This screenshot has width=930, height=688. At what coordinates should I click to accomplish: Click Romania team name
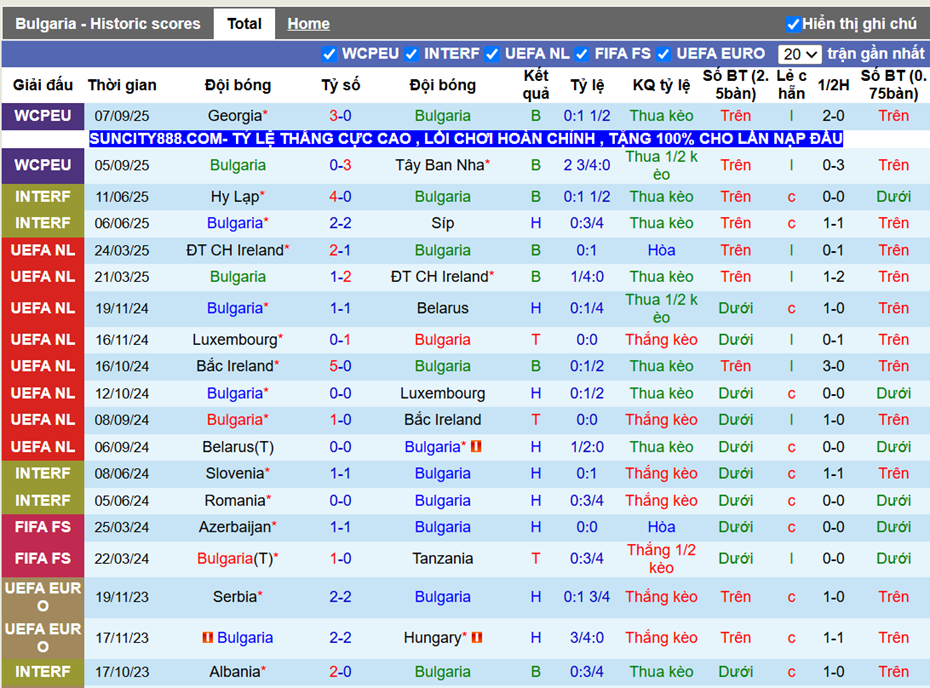(x=235, y=501)
